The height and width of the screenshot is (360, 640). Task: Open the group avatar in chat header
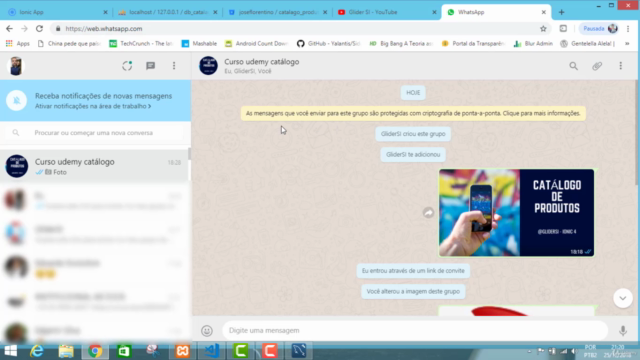208,66
